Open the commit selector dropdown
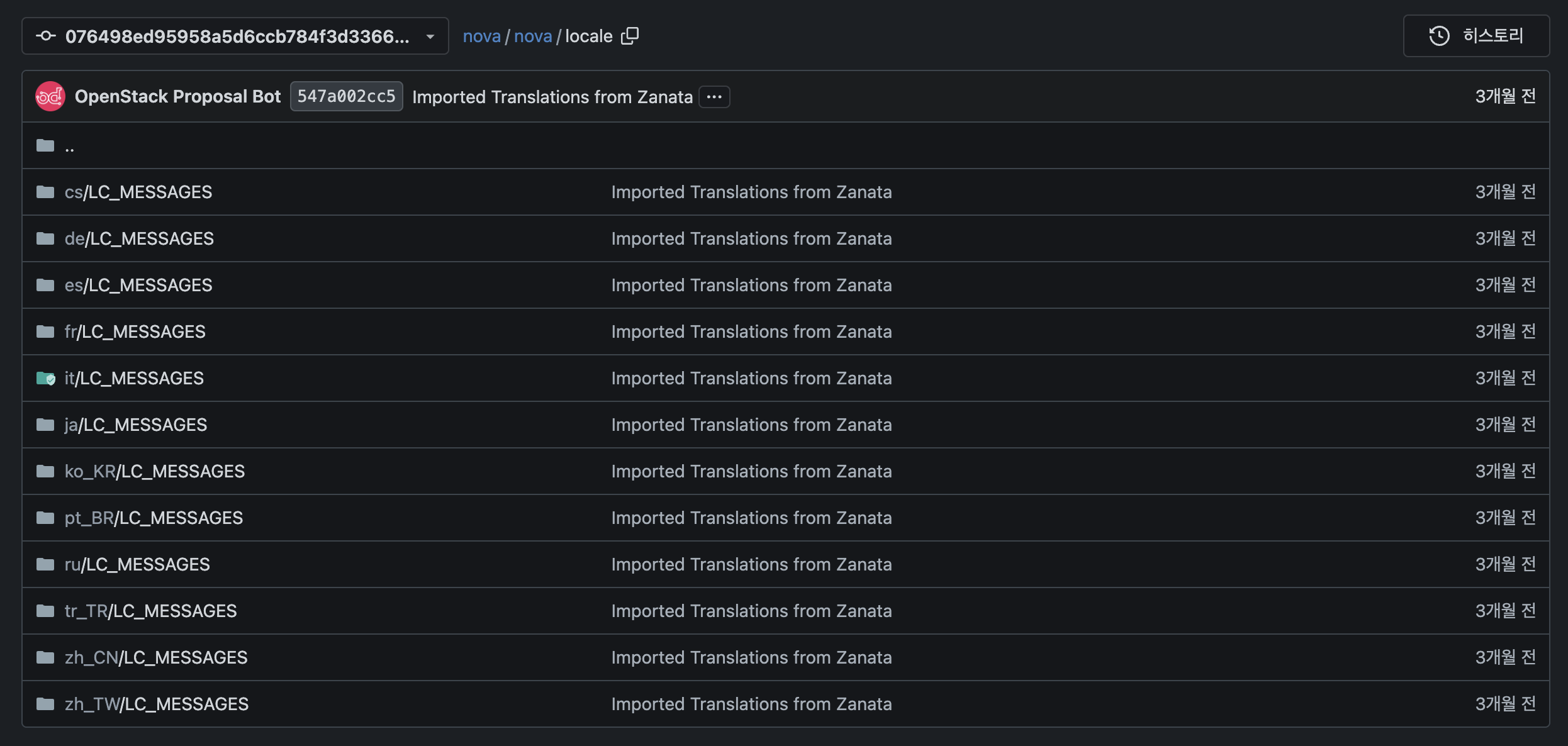1568x746 pixels. 430,36
